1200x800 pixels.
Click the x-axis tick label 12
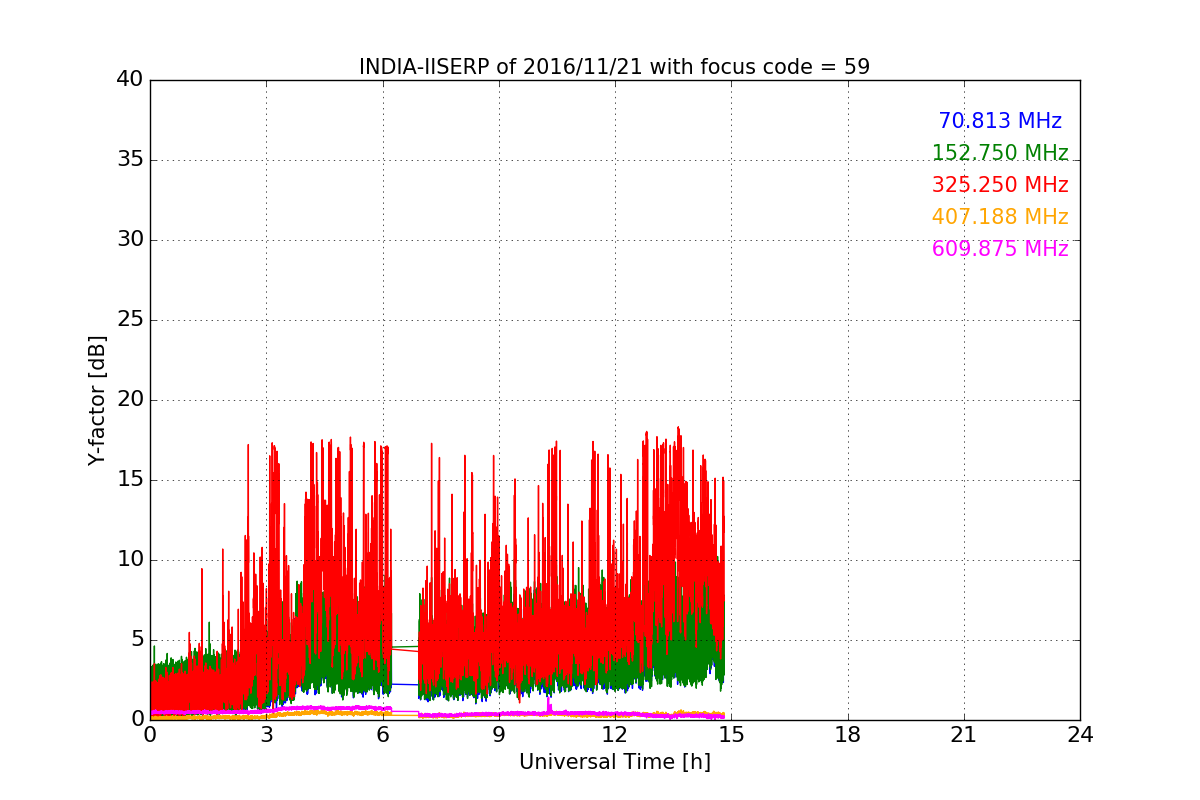pyautogui.click(x=615, y=735)
